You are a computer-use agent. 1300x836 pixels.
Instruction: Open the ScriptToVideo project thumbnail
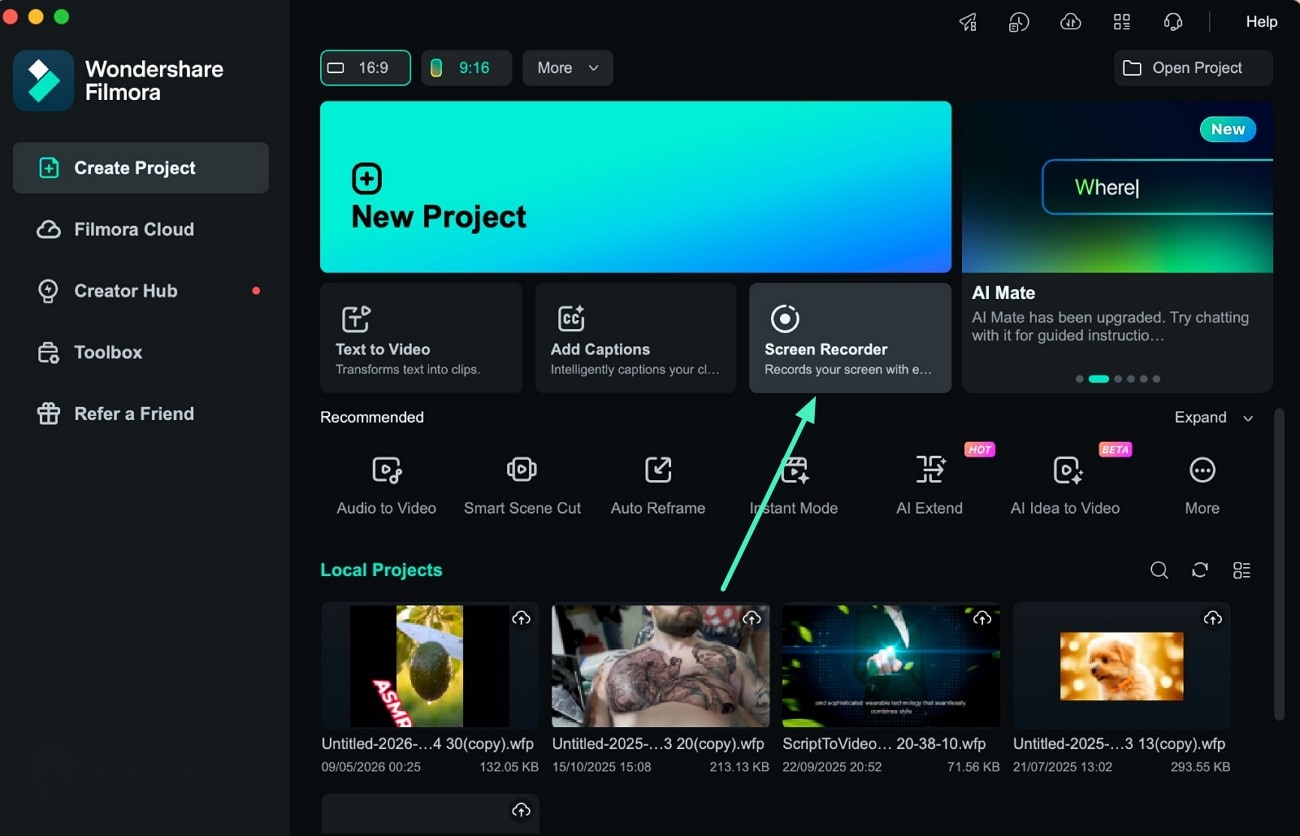(x=891, y=665)
